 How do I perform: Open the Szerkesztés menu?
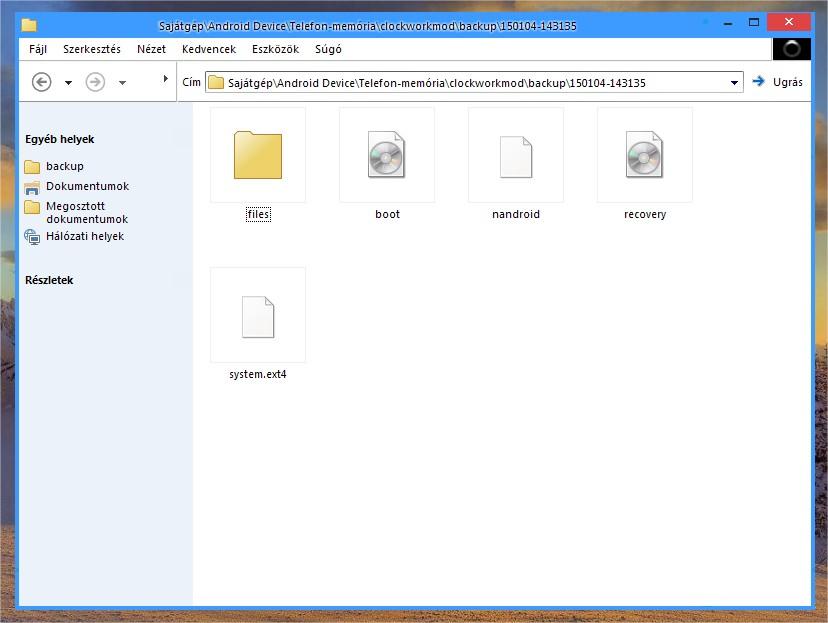[92, 49]
